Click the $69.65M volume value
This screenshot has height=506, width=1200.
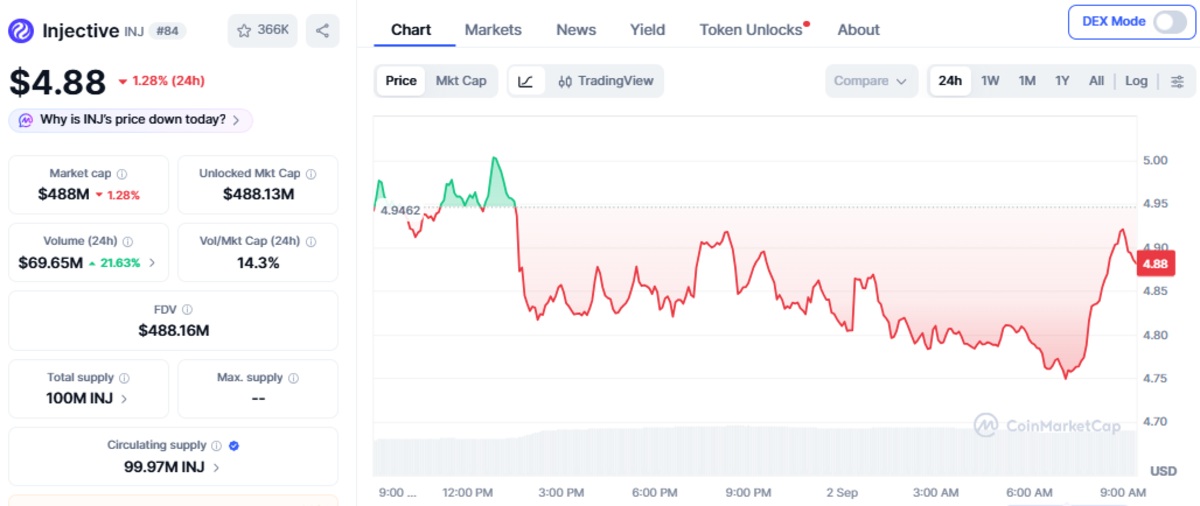pos(50,263)
